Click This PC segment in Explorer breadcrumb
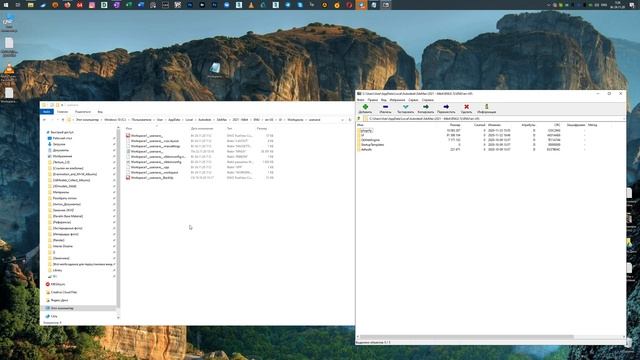Screen dimensions: 640x360 point(87,120)
